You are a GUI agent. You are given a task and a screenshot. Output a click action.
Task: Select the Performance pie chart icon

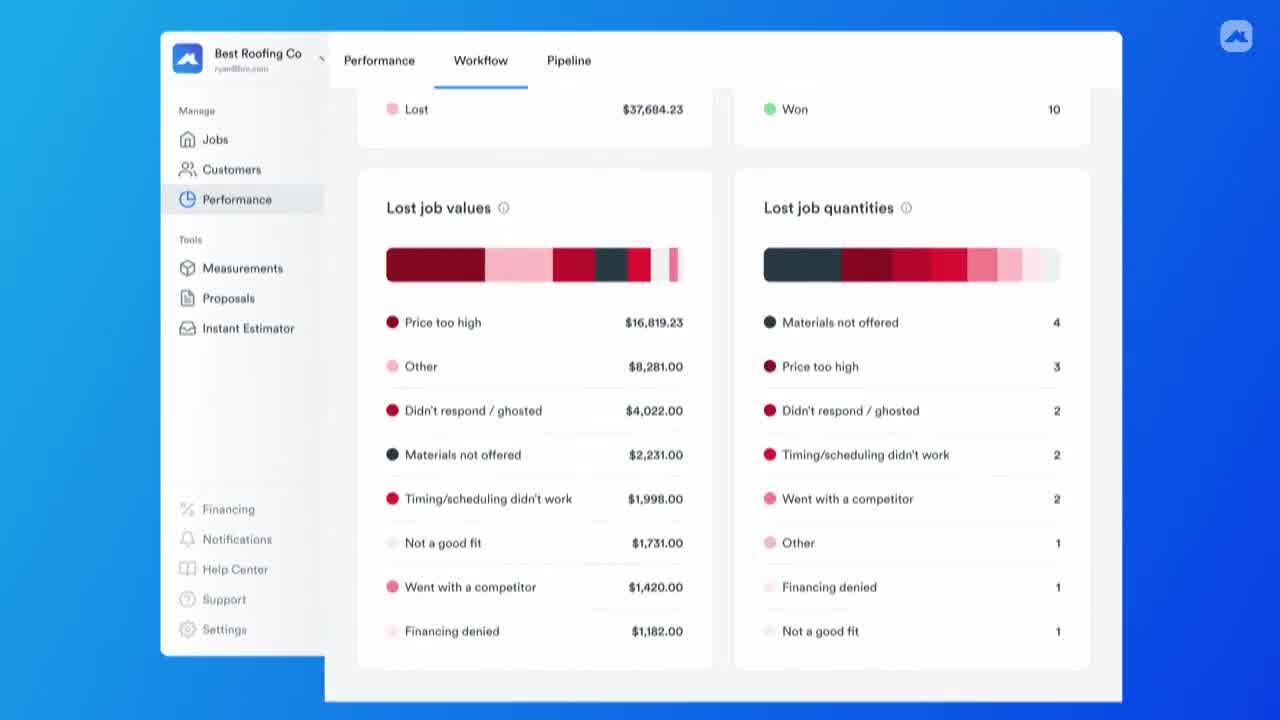click(x=187, y=200)
